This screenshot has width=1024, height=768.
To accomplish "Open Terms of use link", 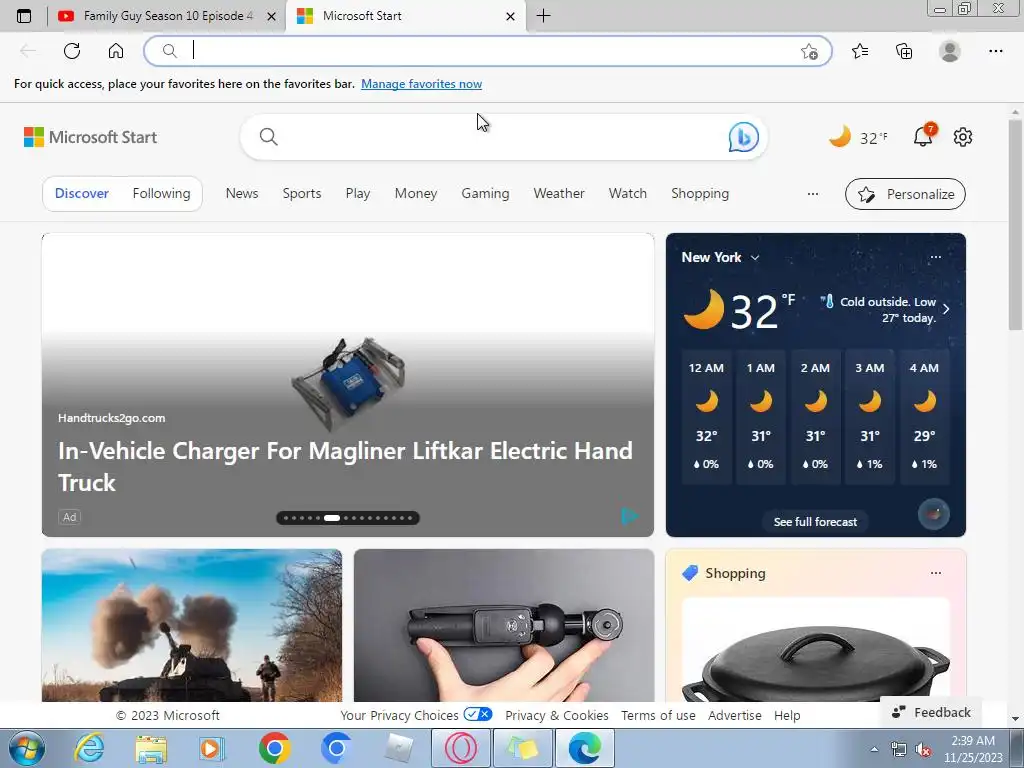I will [658, 715].
